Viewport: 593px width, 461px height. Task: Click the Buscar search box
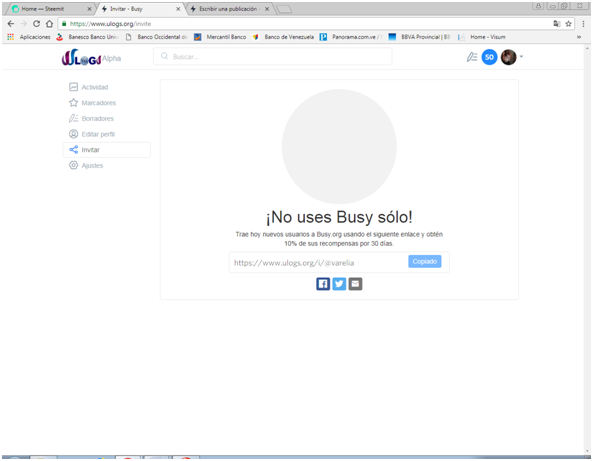point(273,57)
